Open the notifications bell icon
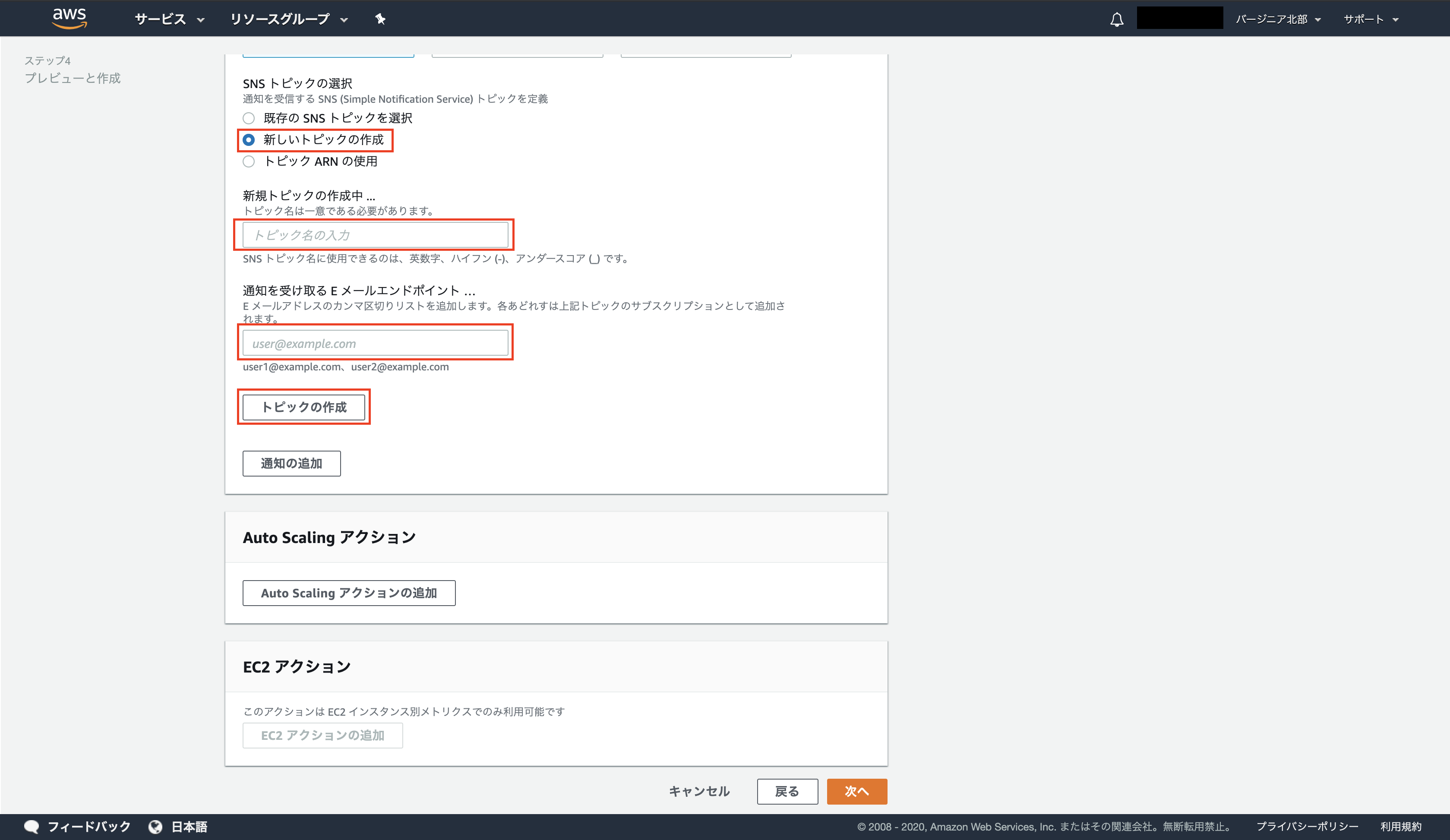Viewport: 1450px width, 840px height. click(x=1116, y=19)
